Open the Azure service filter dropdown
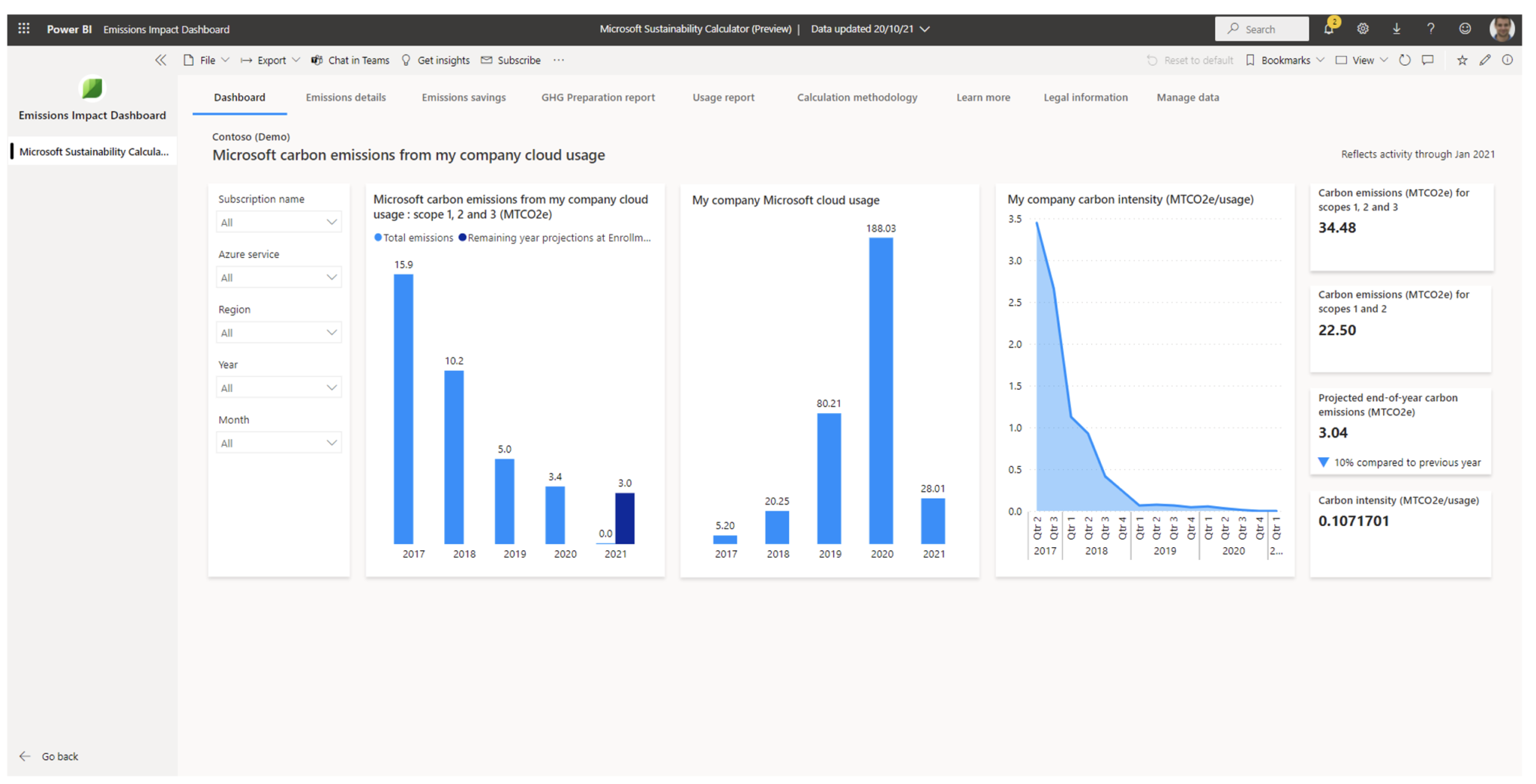This screenshot has width=1536, height=784. point(278,277)
